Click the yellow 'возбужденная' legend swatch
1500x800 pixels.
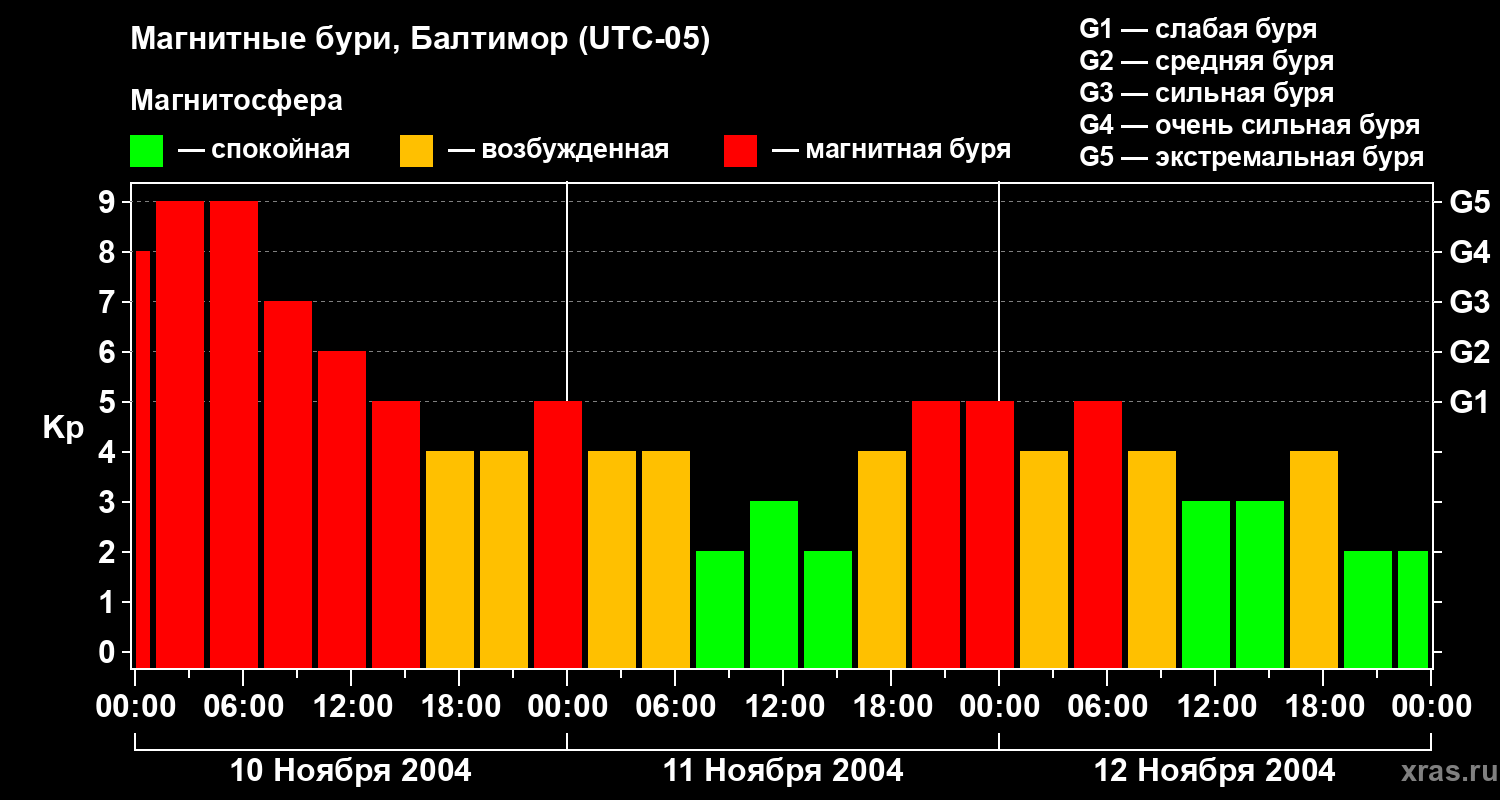[416, 151]
